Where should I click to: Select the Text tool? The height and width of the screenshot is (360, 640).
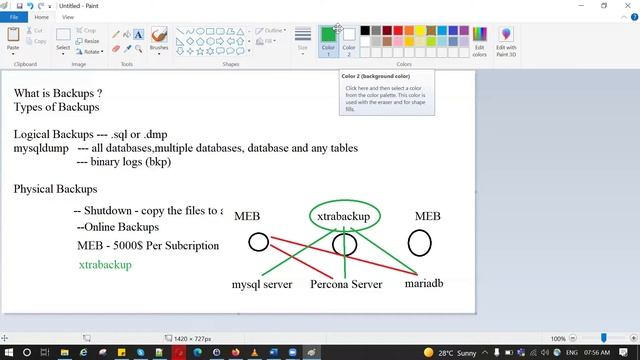(x=138, y=35)
